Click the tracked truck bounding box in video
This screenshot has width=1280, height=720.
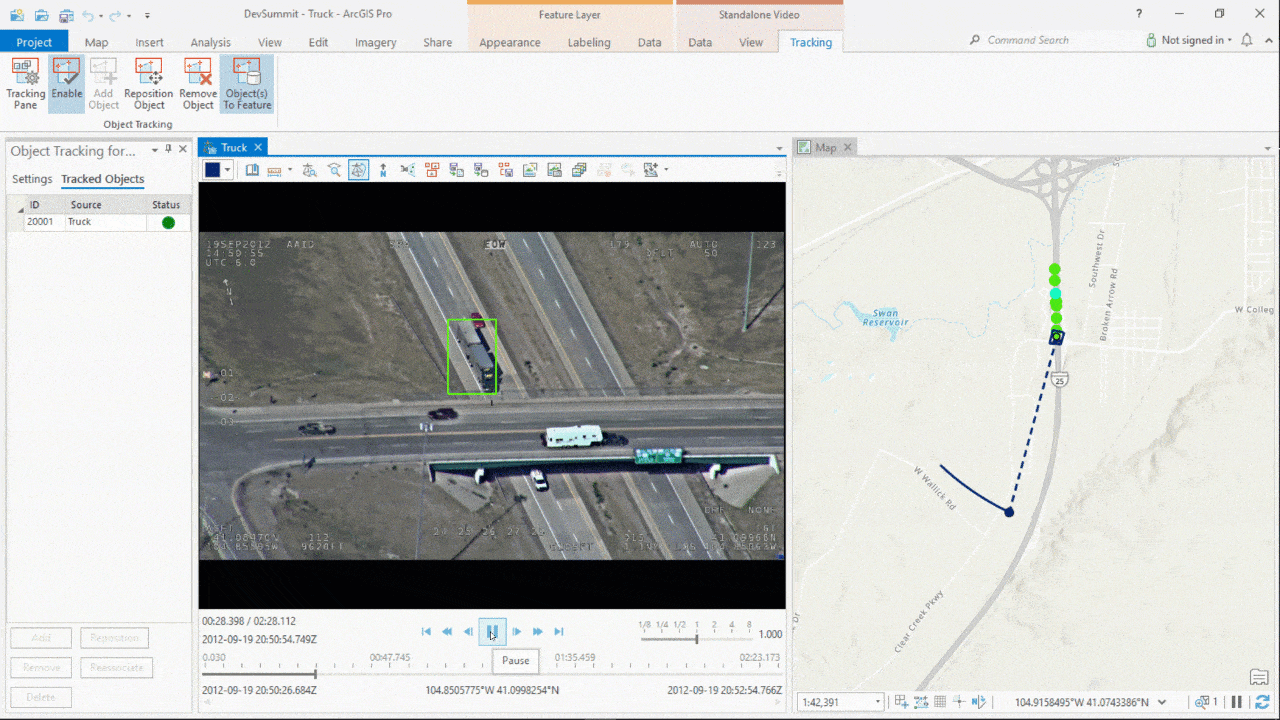472,357
